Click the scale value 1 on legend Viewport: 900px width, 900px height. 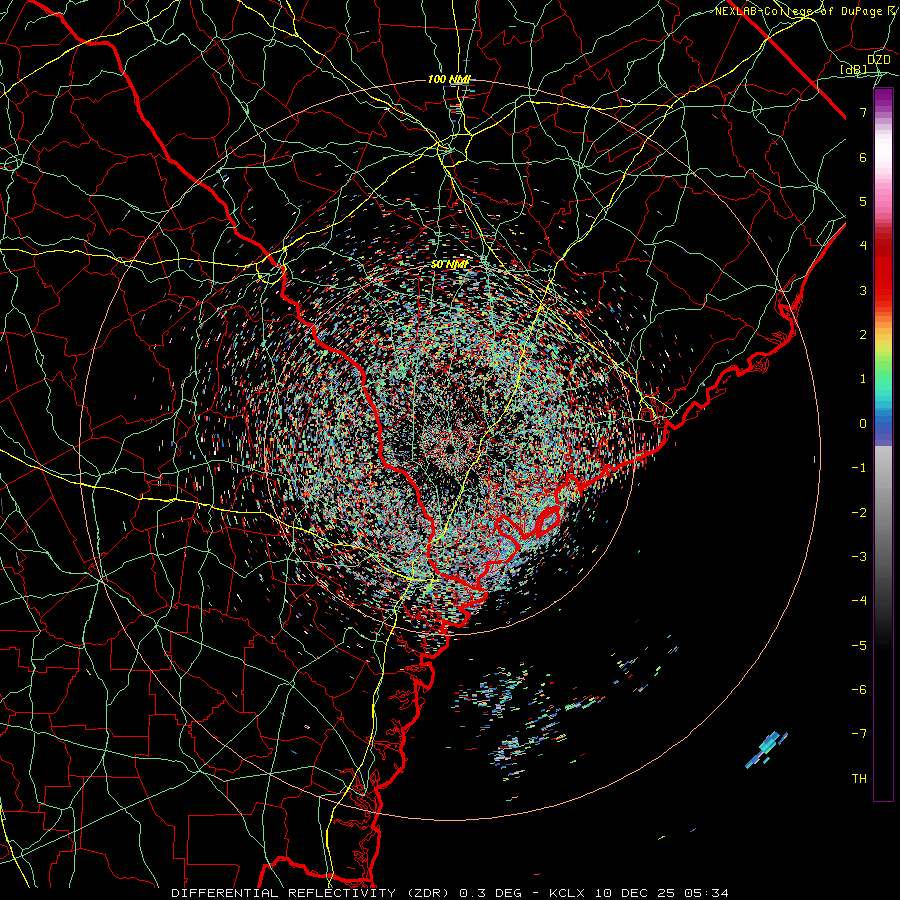coord(863,379)
